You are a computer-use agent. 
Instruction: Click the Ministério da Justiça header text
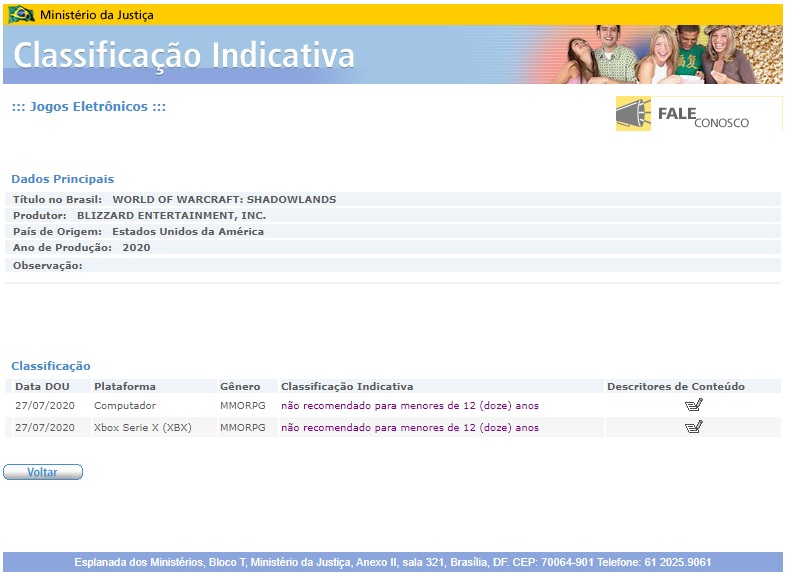[97, 15]
